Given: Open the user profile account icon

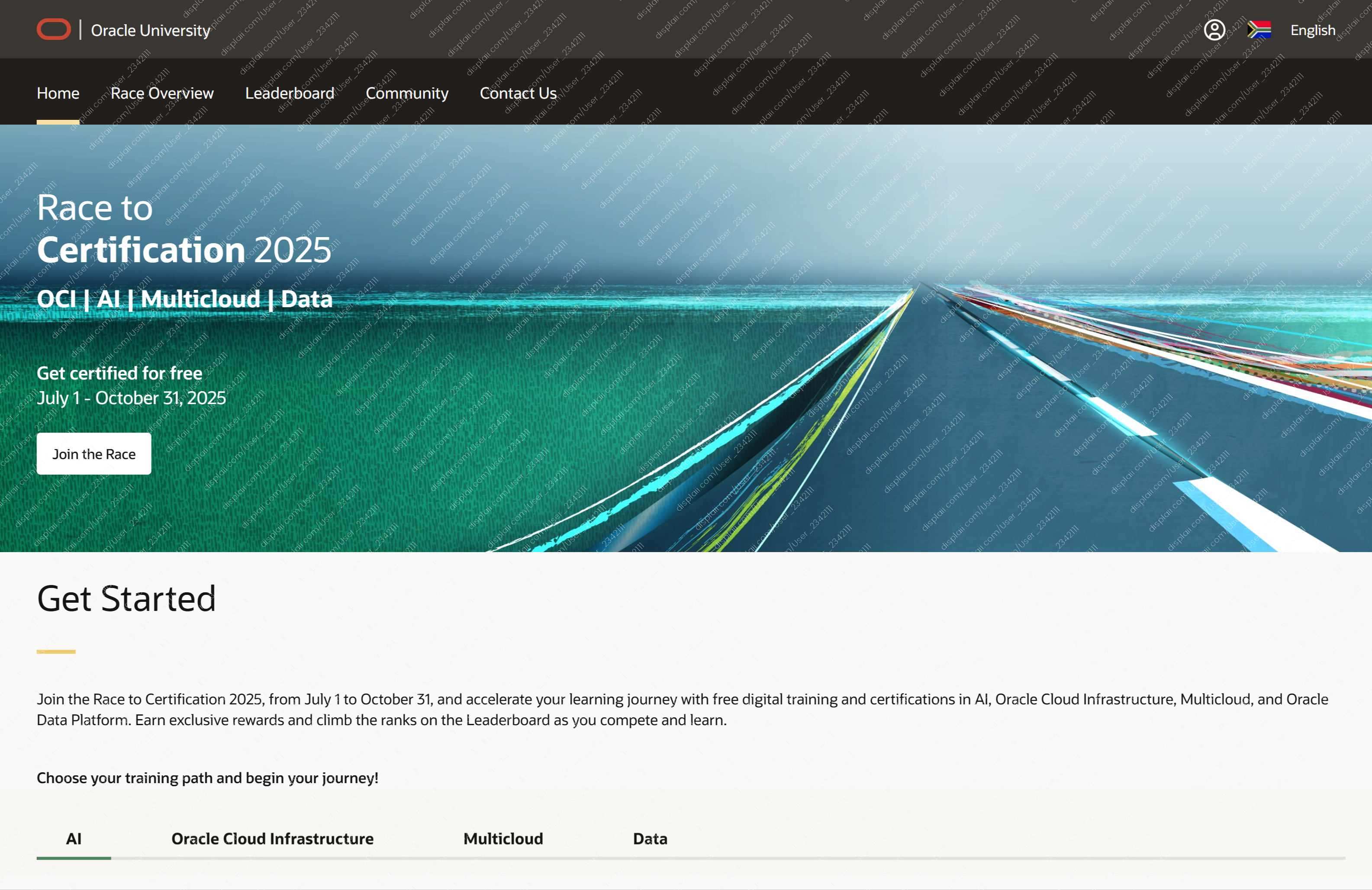Looking at the screenshot, I should click(x=1214, y=29).
